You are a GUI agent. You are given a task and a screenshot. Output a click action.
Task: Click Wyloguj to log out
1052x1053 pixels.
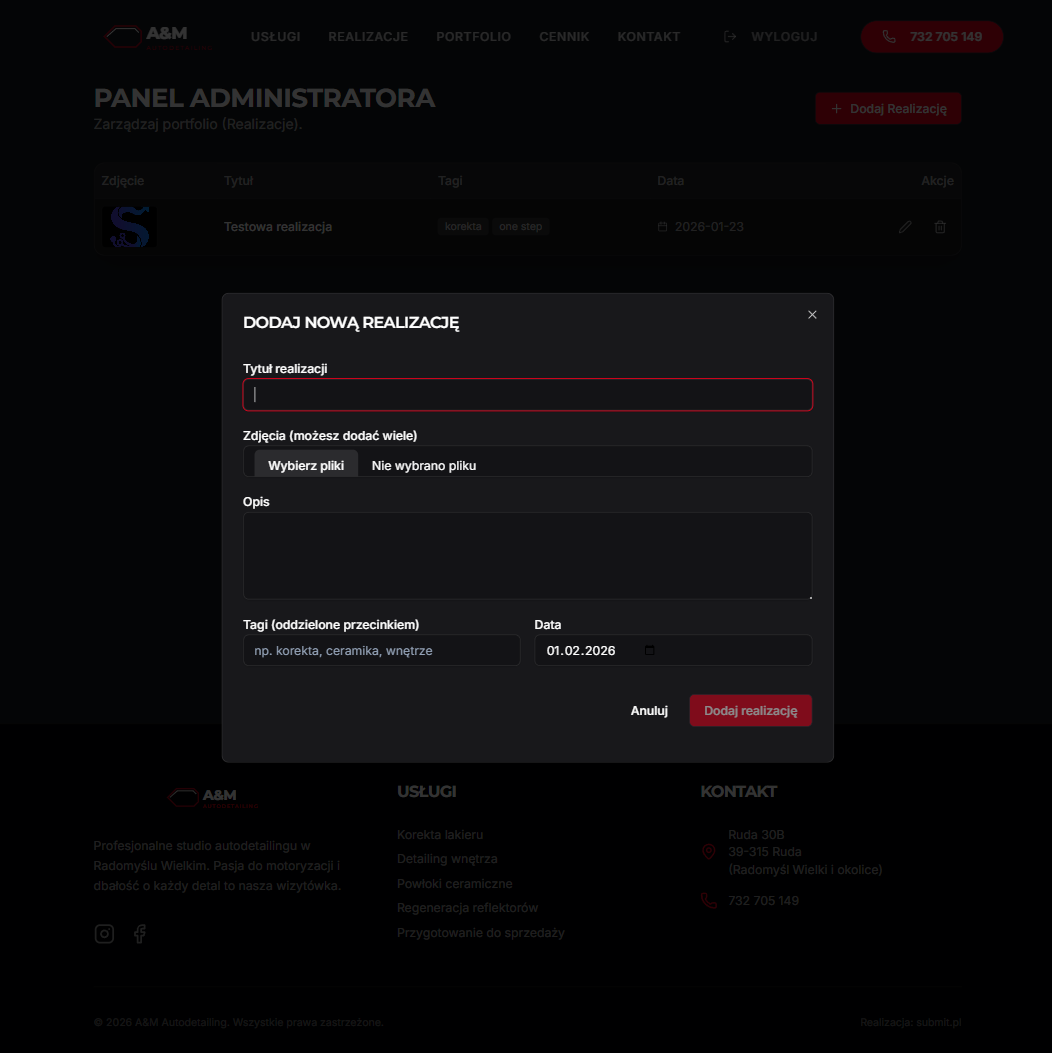[770, 37]
